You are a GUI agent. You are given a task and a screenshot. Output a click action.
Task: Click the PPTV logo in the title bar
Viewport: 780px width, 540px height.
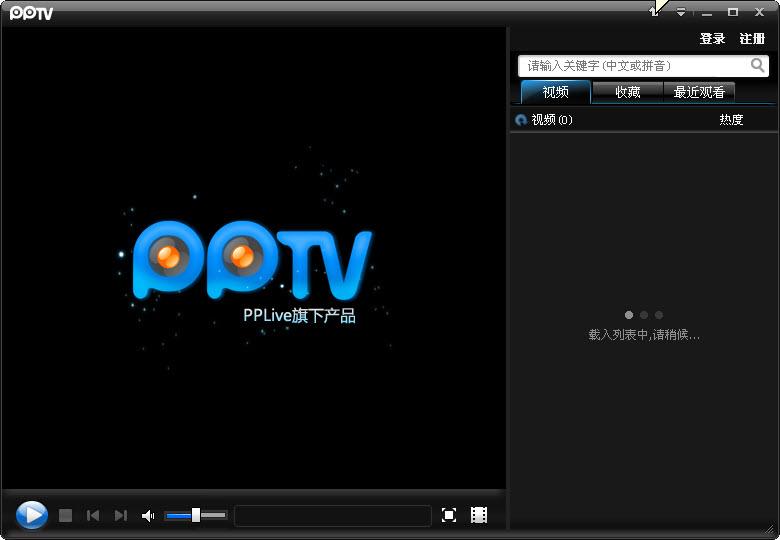[31, 13]
